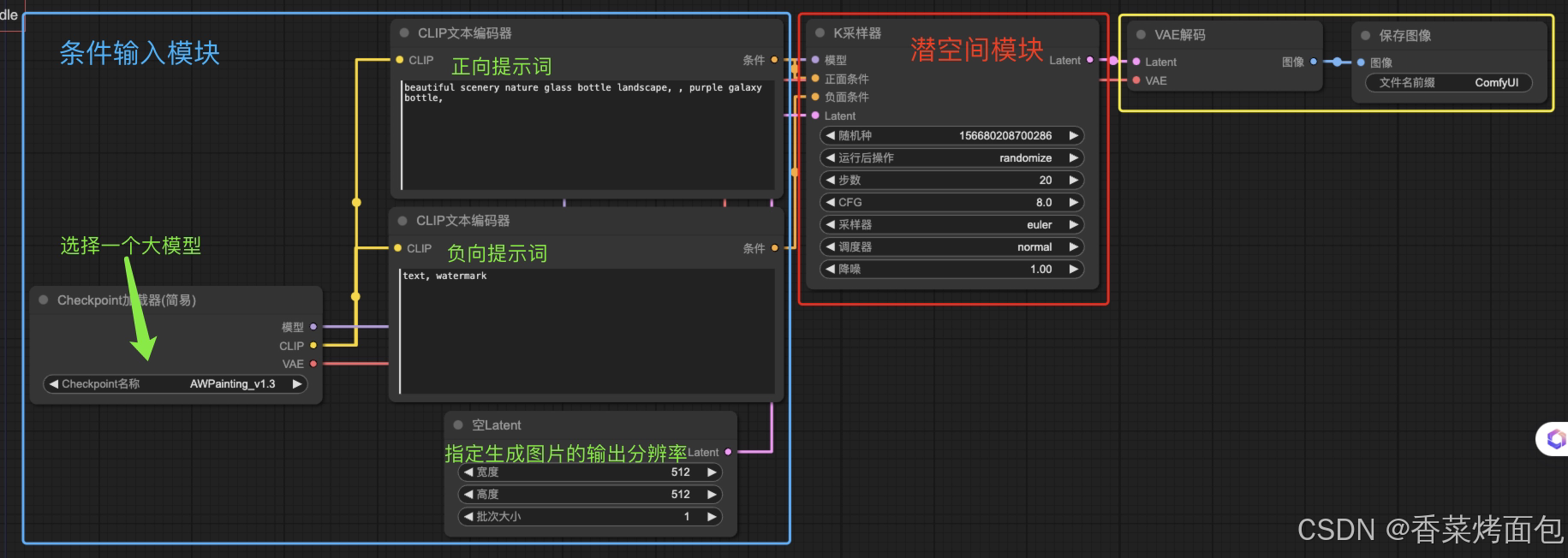Click 条件 output port on positive encoder

pos(774,60)
